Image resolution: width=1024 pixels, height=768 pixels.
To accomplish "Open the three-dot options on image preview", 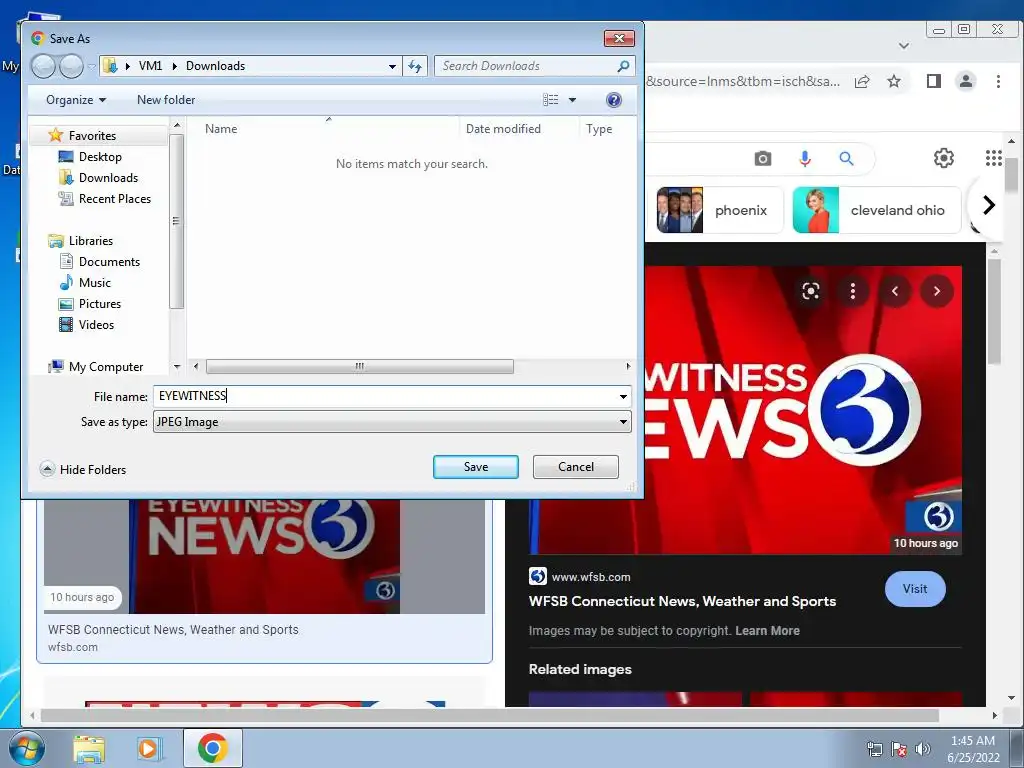I will point(853,291).
